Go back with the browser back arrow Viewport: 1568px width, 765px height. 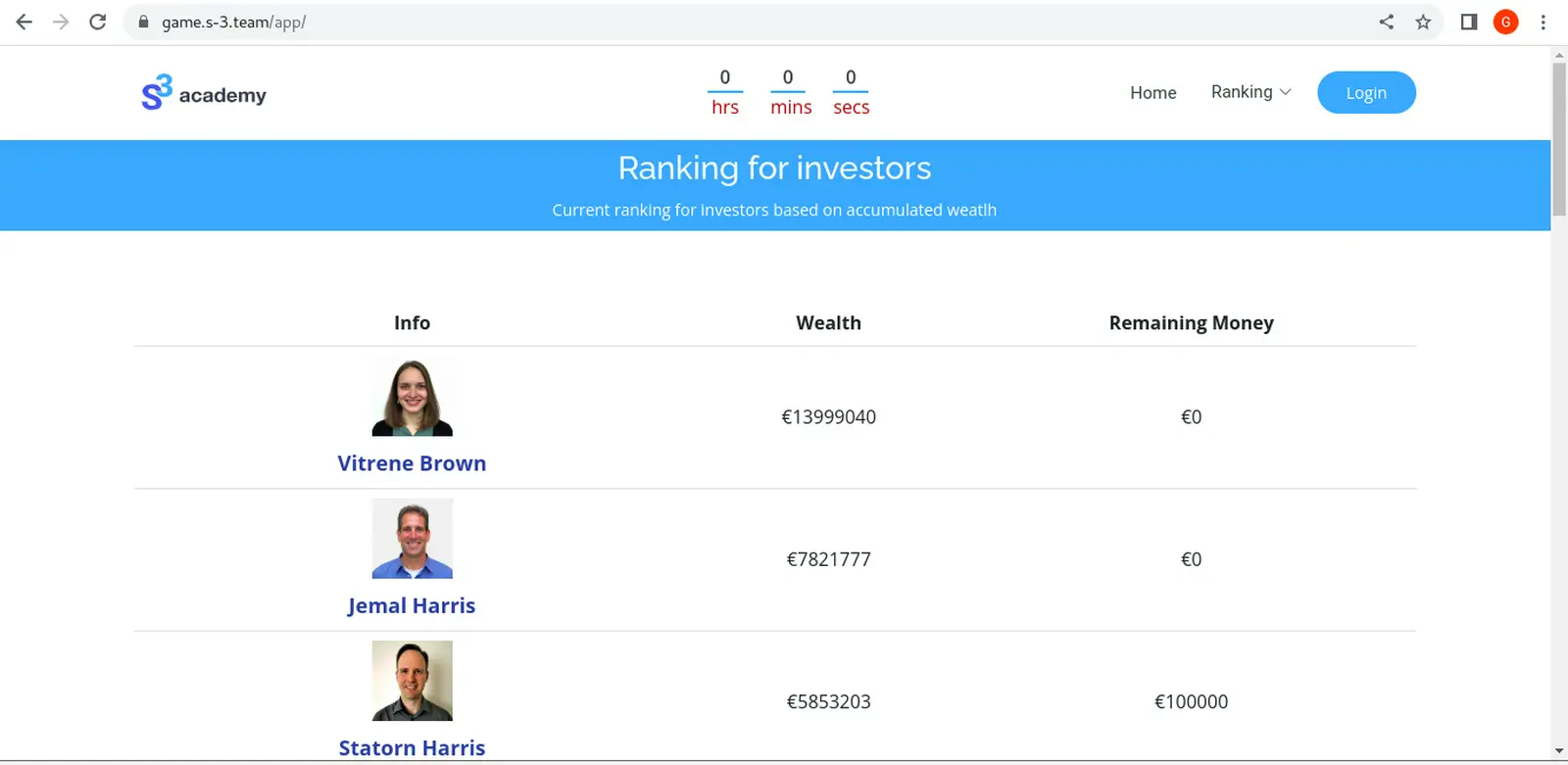[24, 22]
